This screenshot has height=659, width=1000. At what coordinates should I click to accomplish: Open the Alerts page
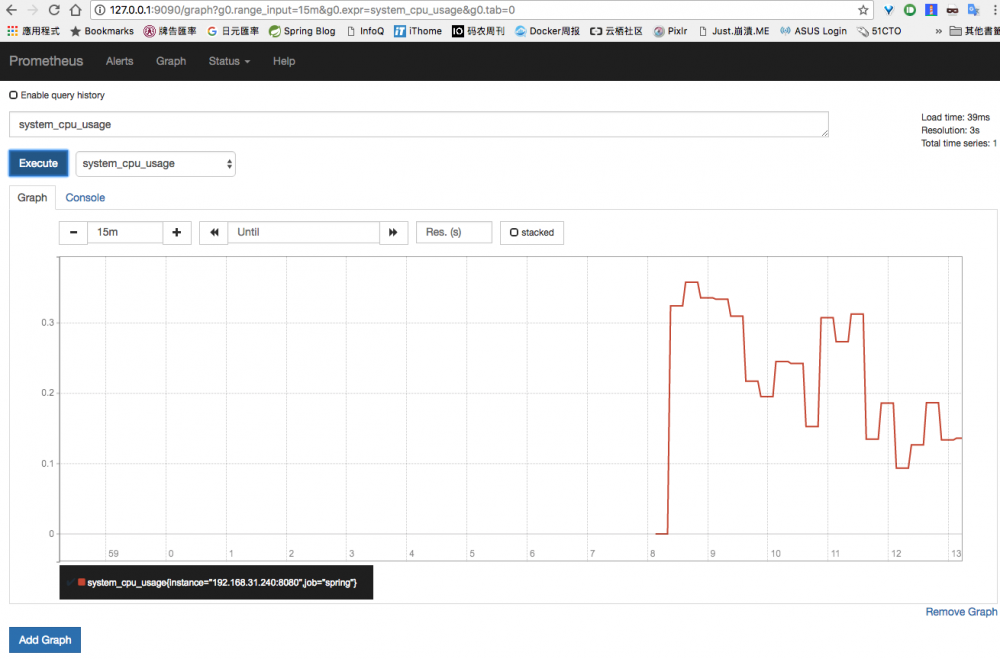(119, 61)
